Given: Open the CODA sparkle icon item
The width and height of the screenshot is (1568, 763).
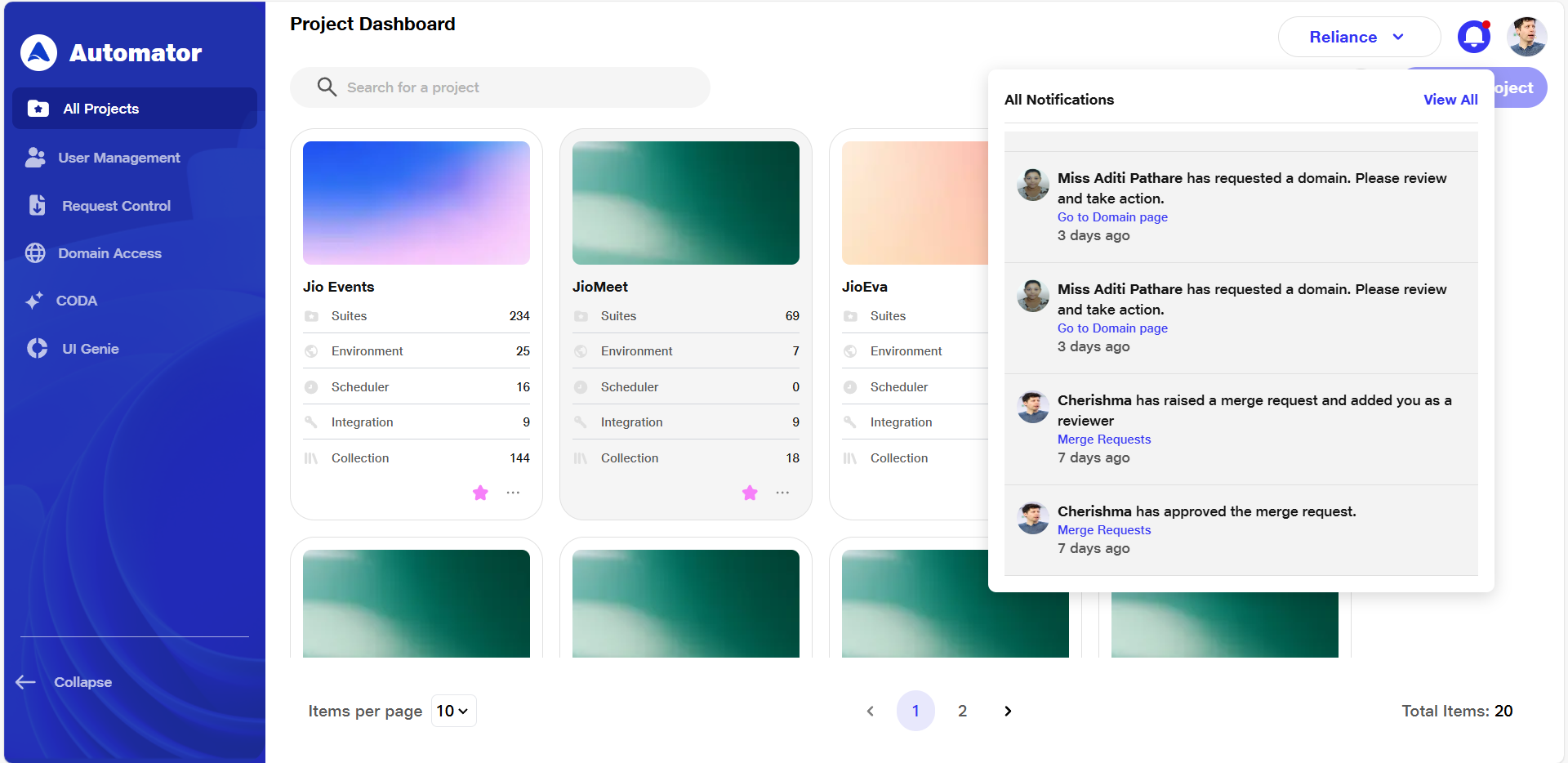Looking at the screenshot, I should pos(34,301).
